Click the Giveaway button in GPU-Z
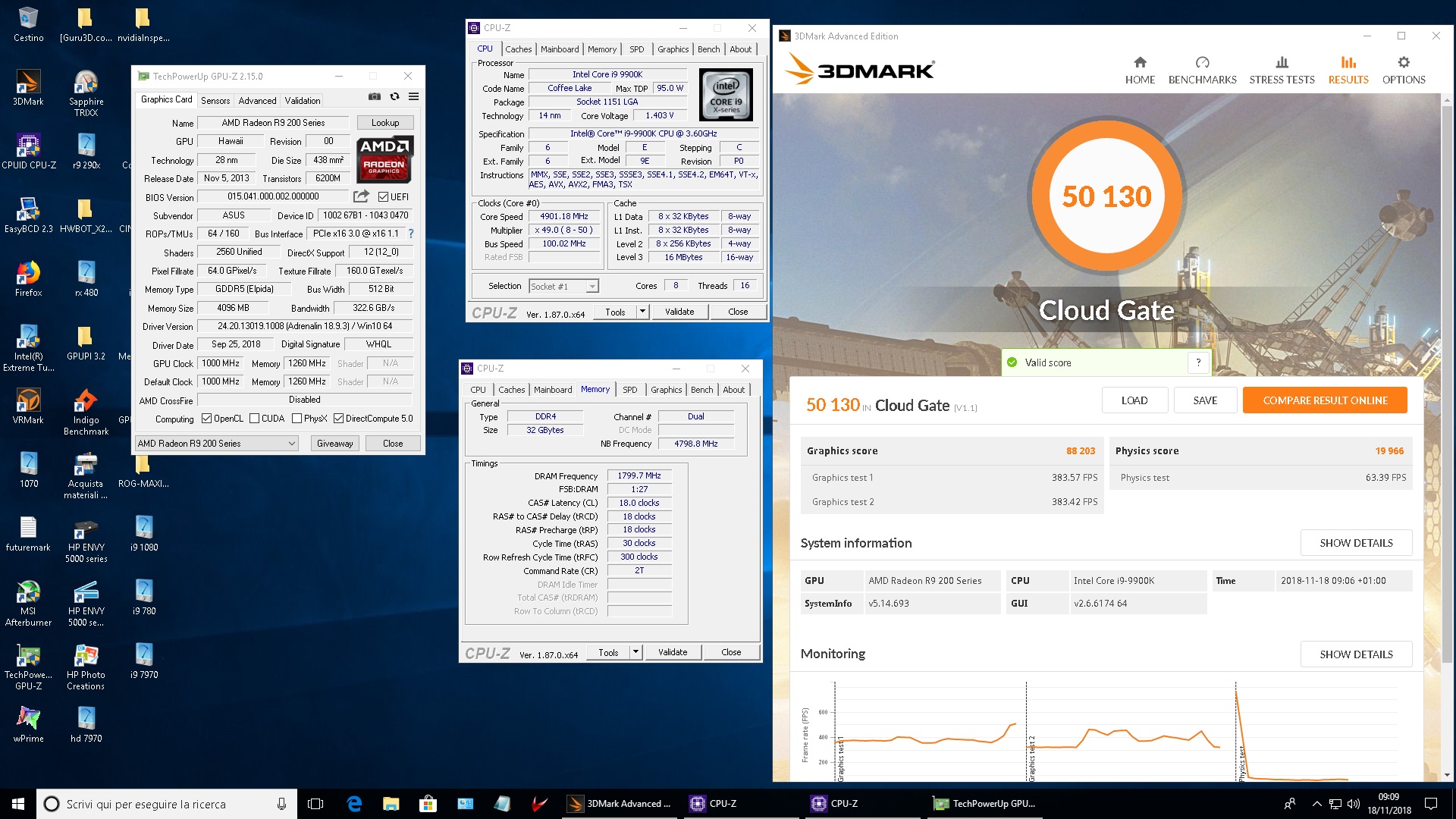Image resolution: width=1456 pixels, height=819 pixels. coord(335,444)
